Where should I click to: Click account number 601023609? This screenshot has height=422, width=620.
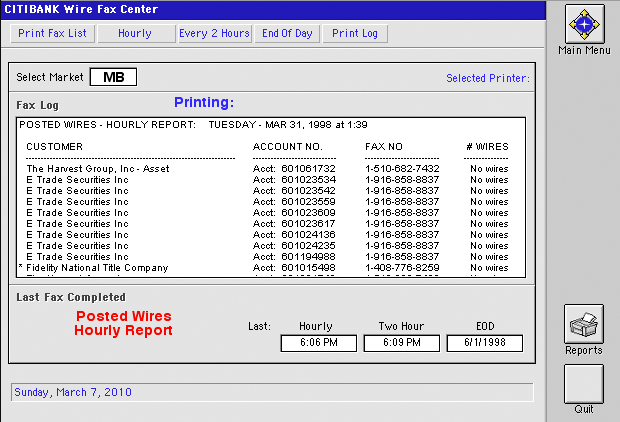point(308,213)
